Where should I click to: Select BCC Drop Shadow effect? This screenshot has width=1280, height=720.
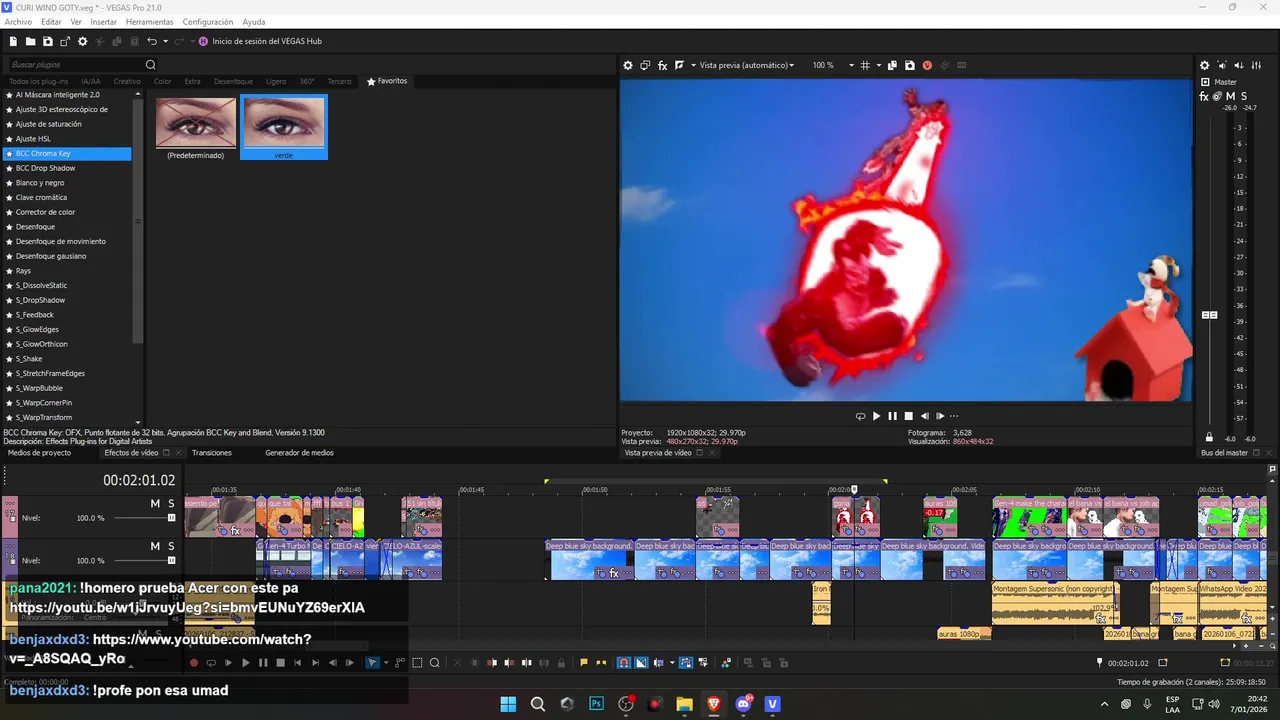45,168
